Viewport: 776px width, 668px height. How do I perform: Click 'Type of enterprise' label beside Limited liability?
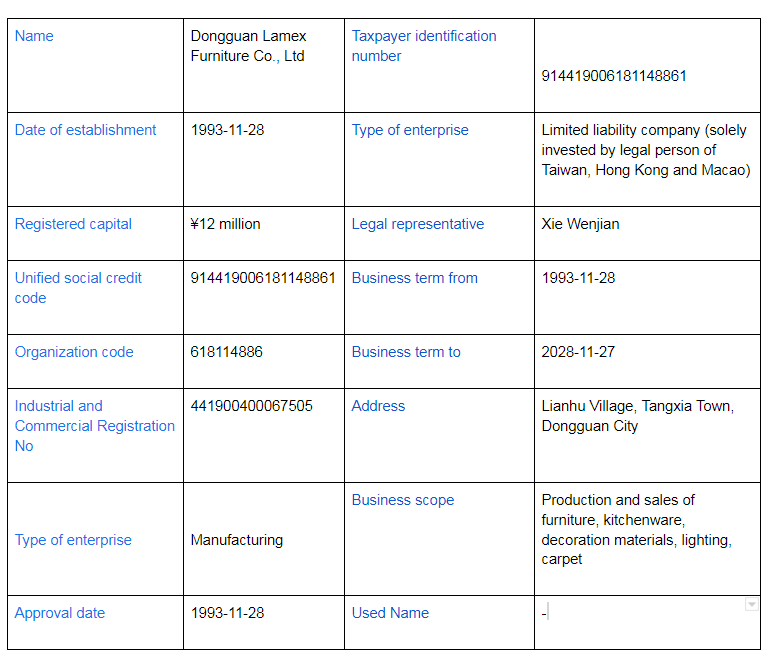coord(410,130)
